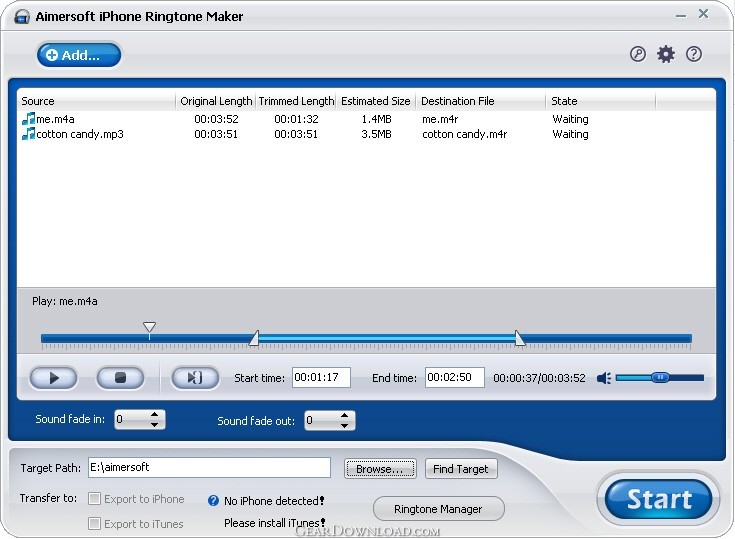The height and width of the screenshot is (539, 735).
Task: Sort by Estimated Size column header
Action: pos(375,101)
